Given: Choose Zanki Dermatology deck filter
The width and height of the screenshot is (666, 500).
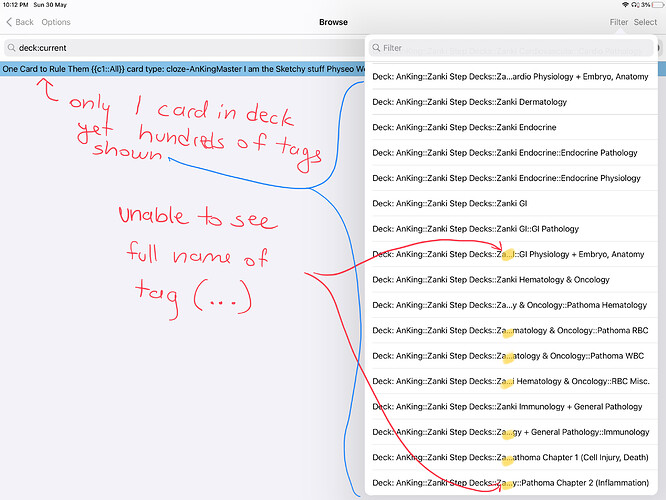Looking at the screenshot, I should 511,102.
